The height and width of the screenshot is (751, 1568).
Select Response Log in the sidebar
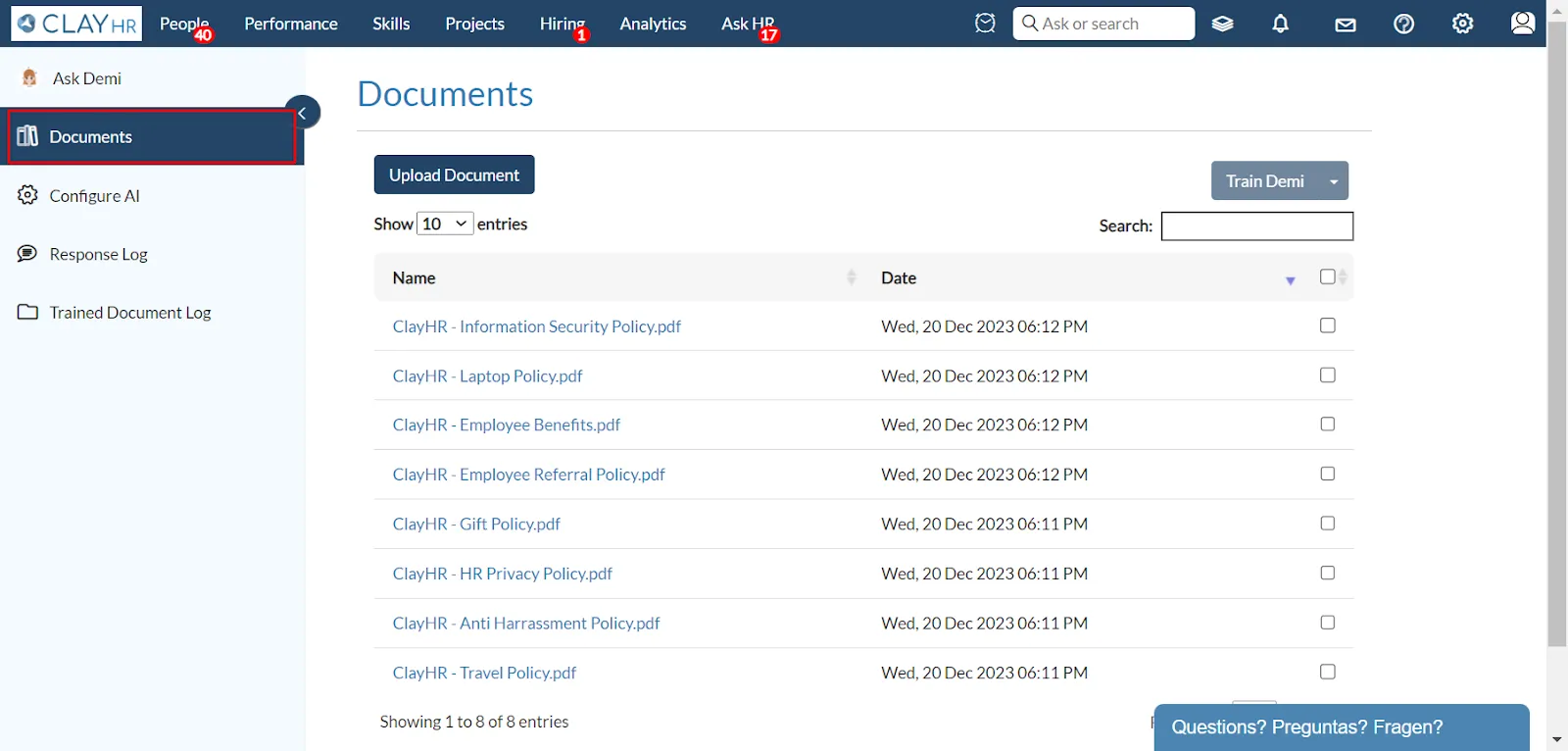tap(98, 254)
